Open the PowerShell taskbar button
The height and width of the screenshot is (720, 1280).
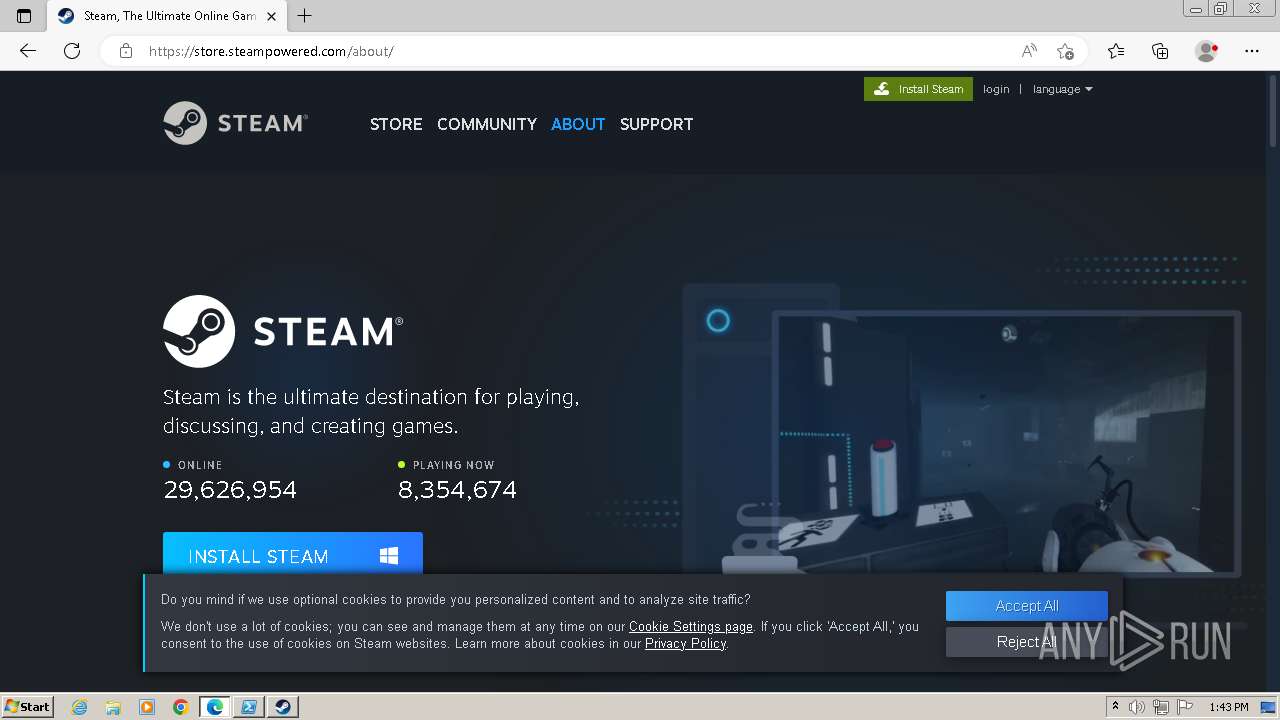(x=249, y=707)
